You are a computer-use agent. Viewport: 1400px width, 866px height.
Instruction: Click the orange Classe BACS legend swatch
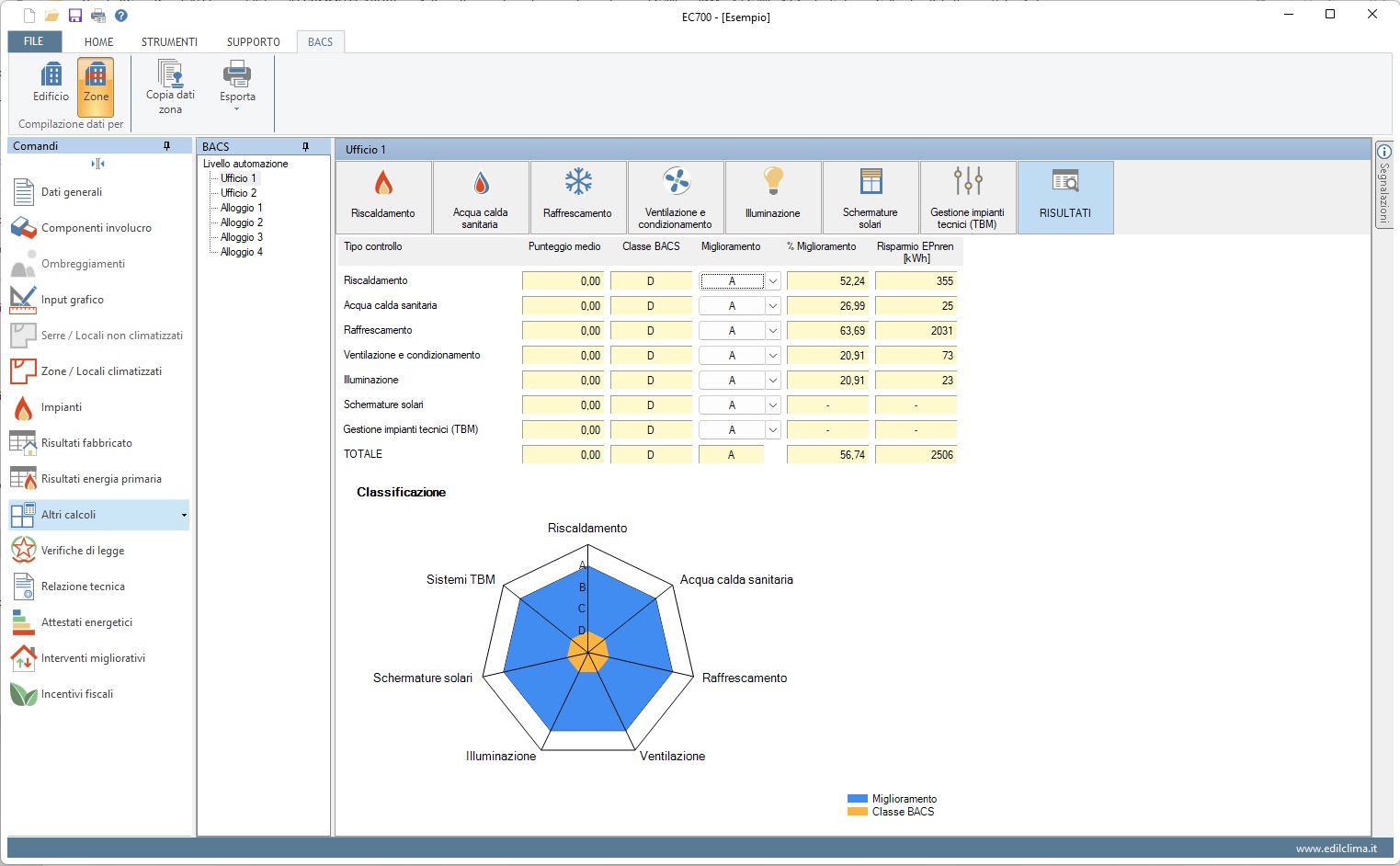pos(857,812)
